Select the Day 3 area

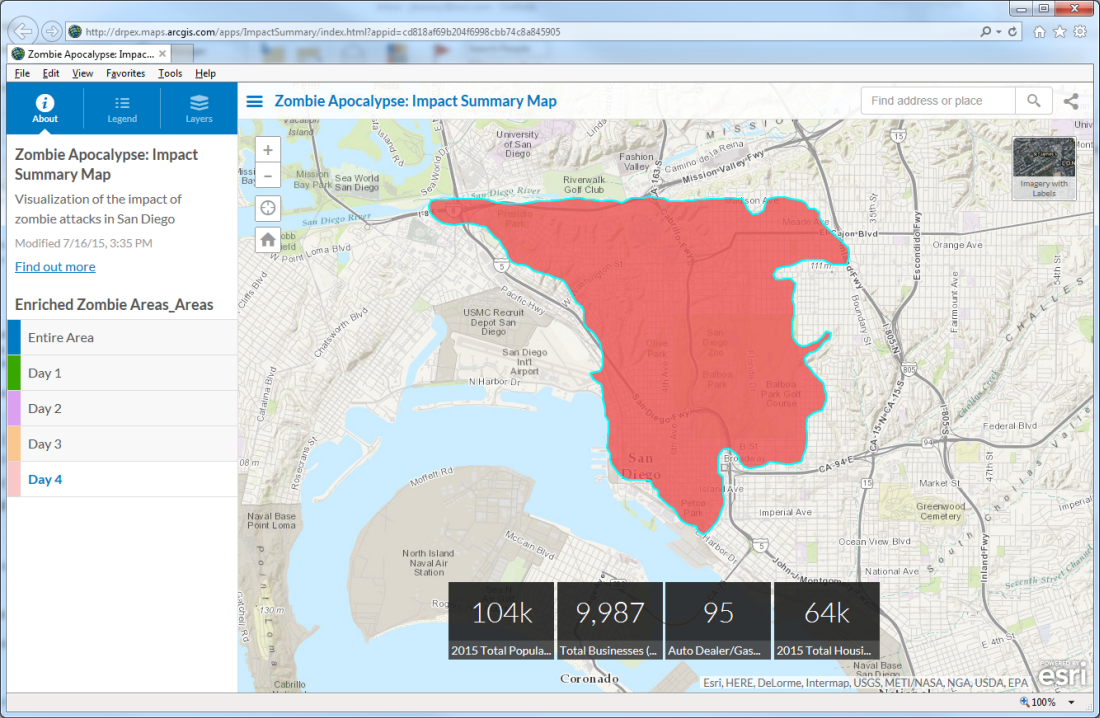(122, 444)
